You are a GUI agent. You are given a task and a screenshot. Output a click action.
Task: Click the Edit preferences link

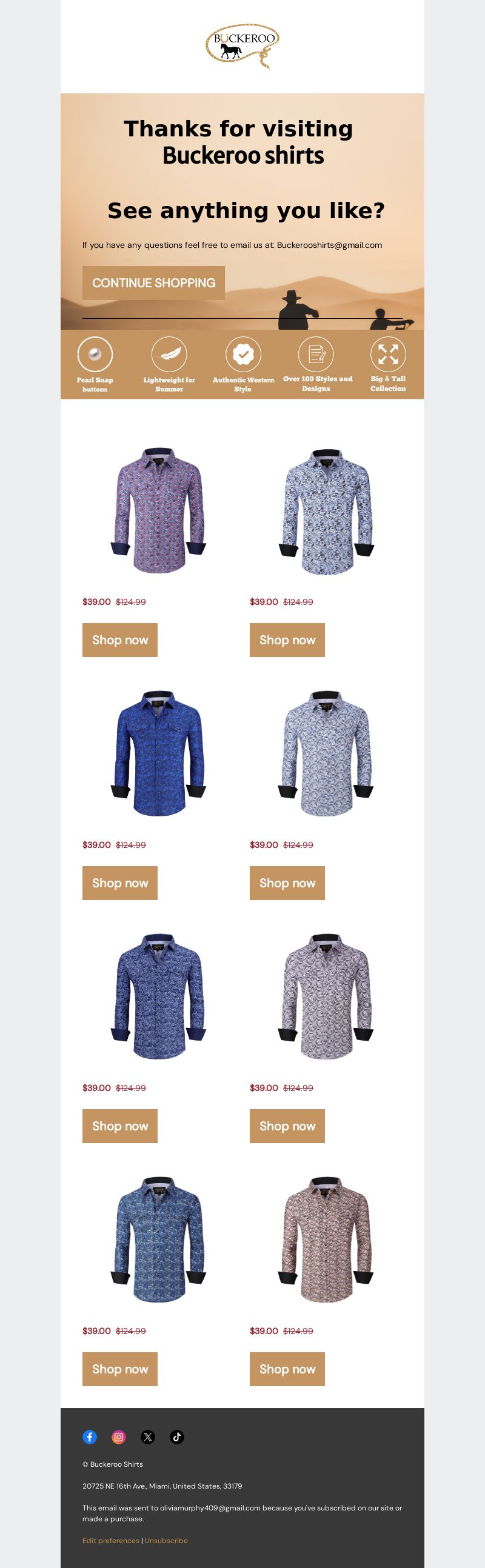pyautogui.click(x=111, y=1540)
